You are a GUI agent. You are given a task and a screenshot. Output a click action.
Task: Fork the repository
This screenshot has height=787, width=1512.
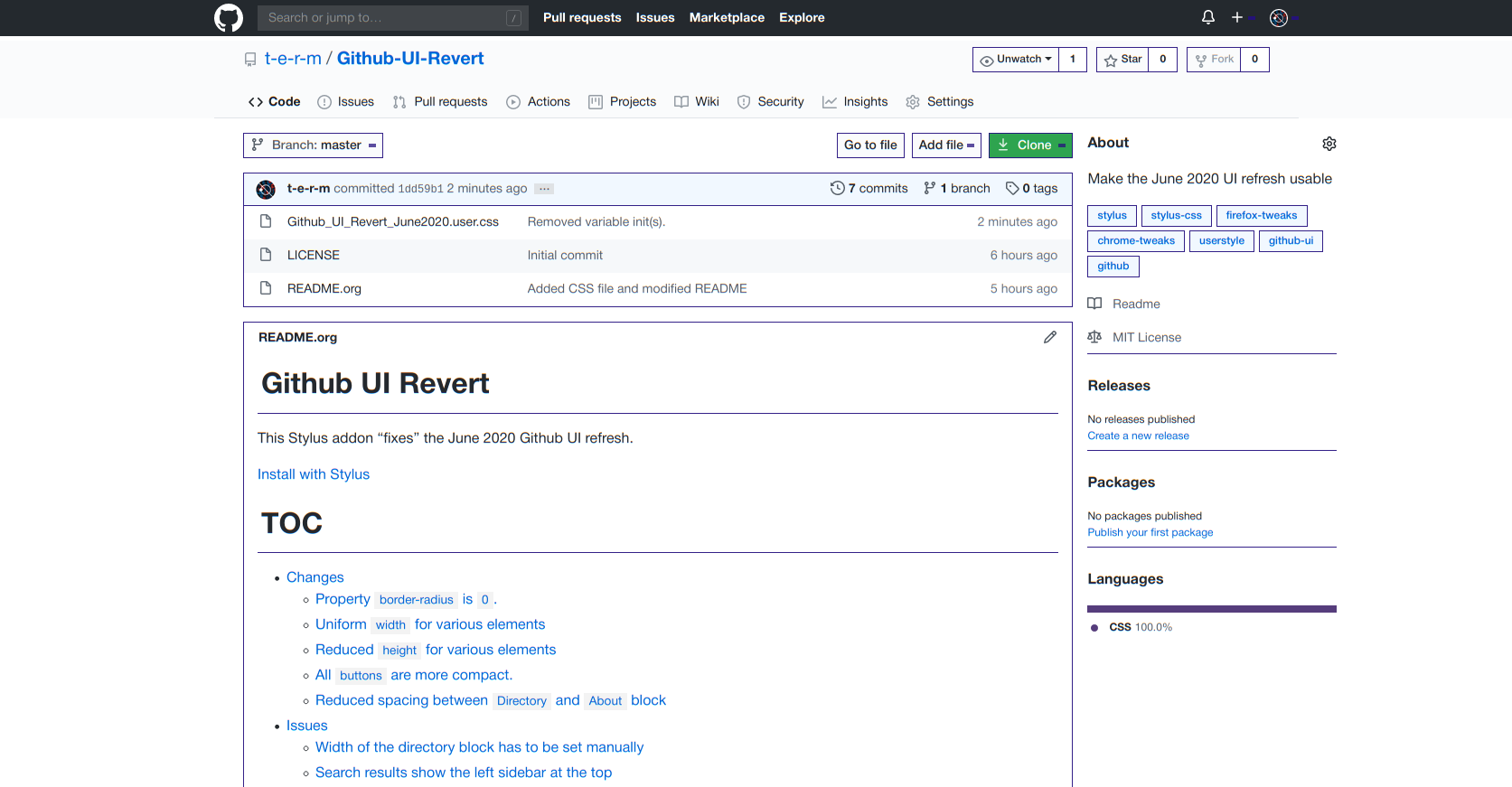1214,60
